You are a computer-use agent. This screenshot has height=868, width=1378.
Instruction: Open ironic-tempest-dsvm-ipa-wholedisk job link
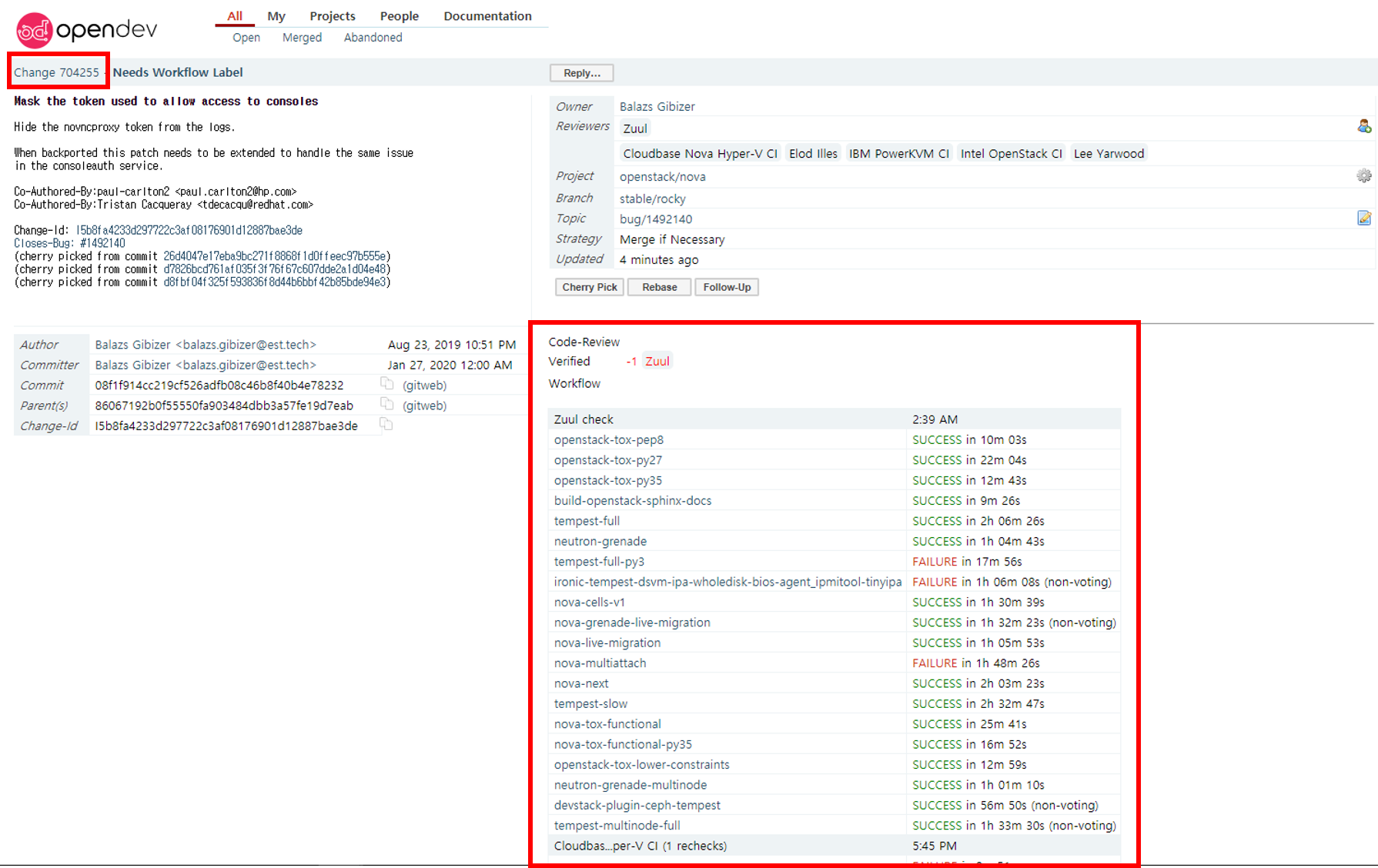pos(727,582)
